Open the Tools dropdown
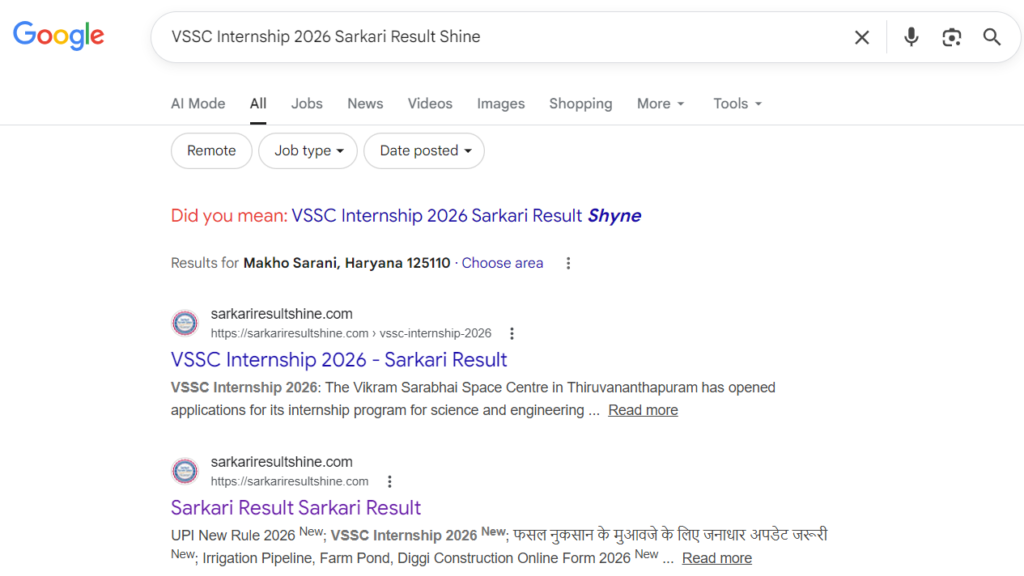Screen dimensions: 1024x576 [x=737, y=104]
